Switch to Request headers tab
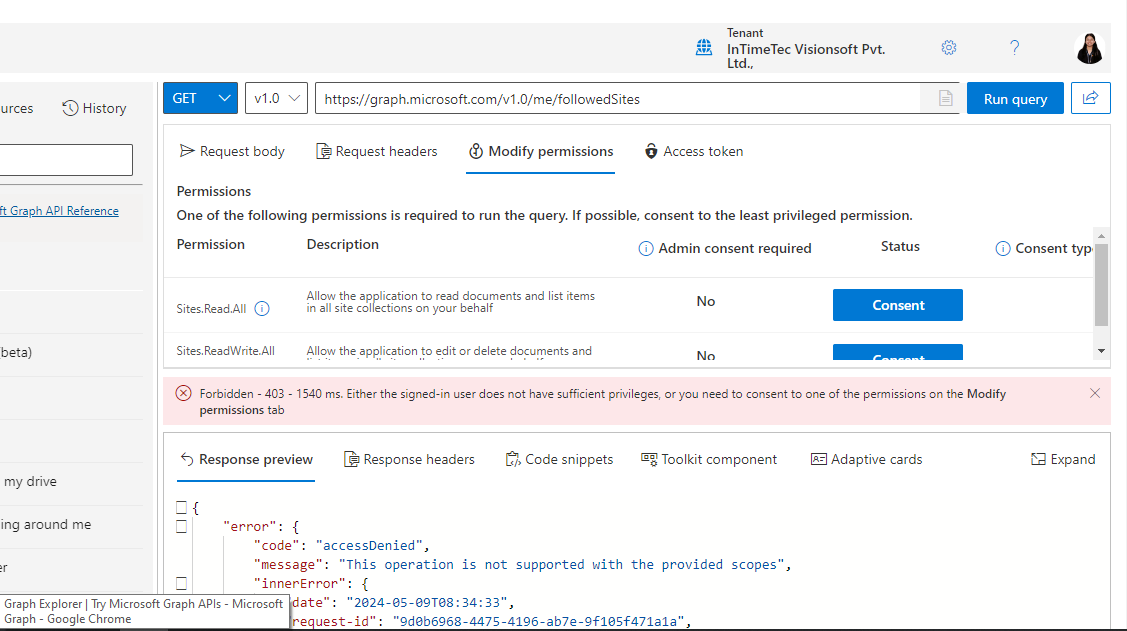 pos(377,151)
